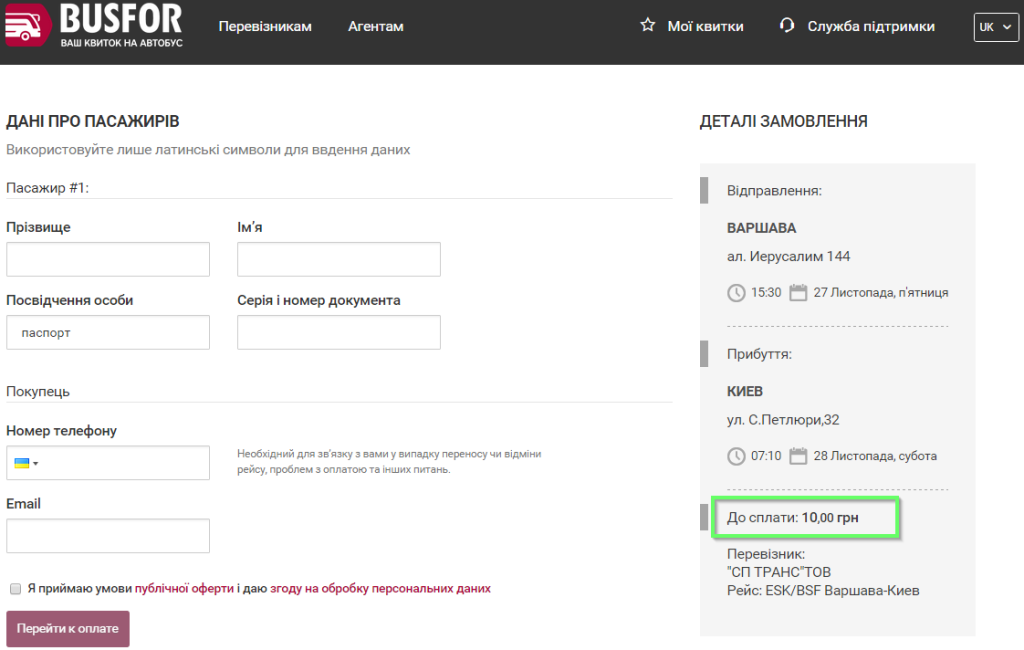
Task: Check the public offer agreement checkbox
Action: (16, 589)
